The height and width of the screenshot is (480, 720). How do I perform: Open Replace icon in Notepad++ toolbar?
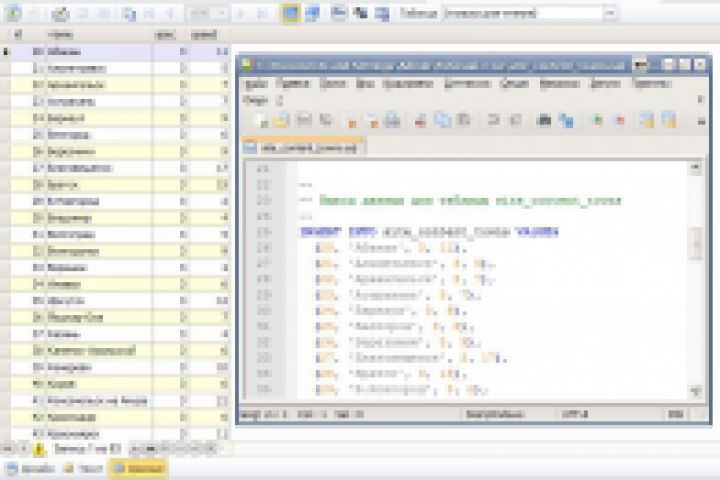click(x=566, y=120)
